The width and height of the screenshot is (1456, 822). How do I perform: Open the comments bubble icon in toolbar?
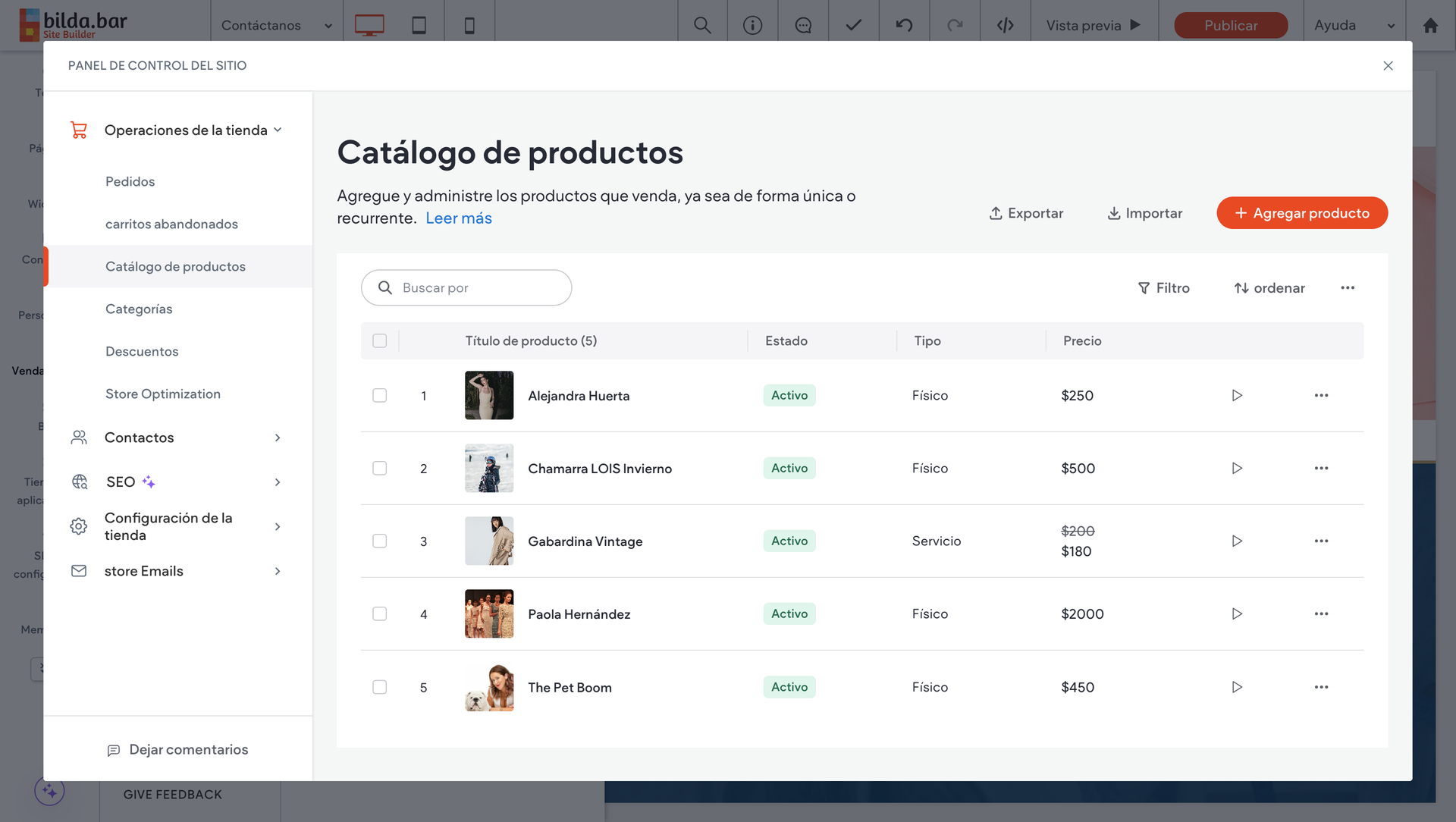tap(803, 25)
